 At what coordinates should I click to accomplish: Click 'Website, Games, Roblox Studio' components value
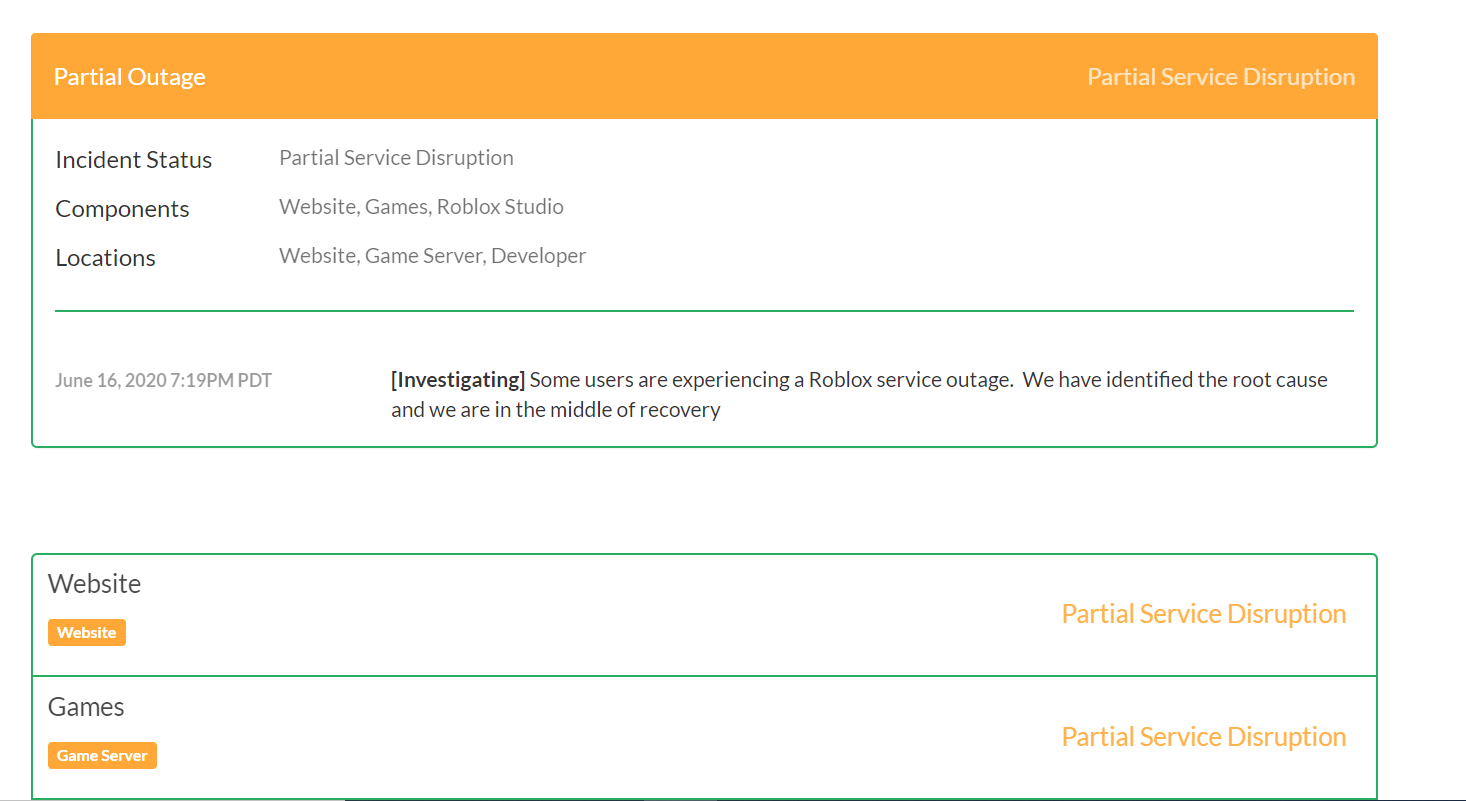click(x=421, y=207)
